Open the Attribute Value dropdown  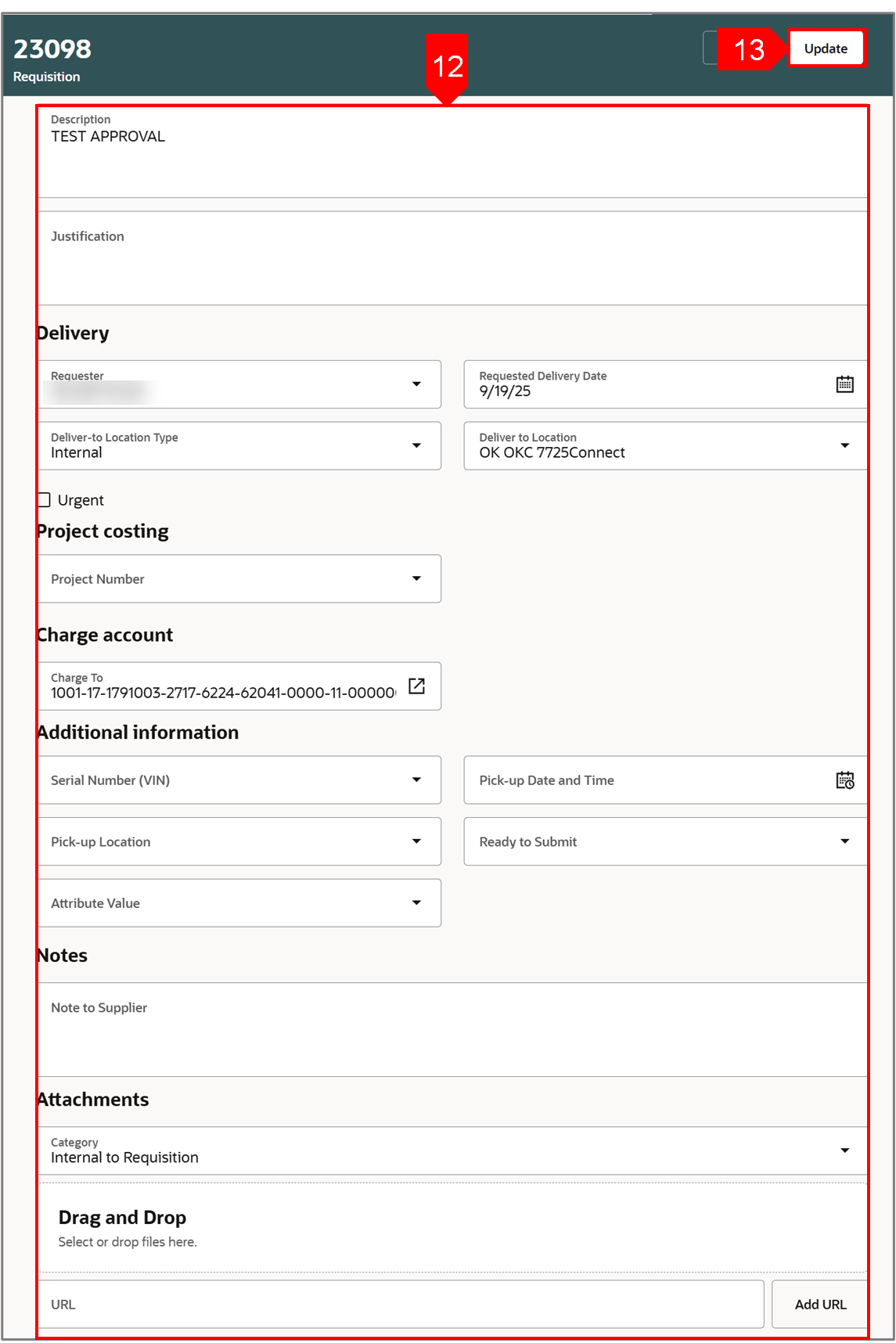coord(416,903)
